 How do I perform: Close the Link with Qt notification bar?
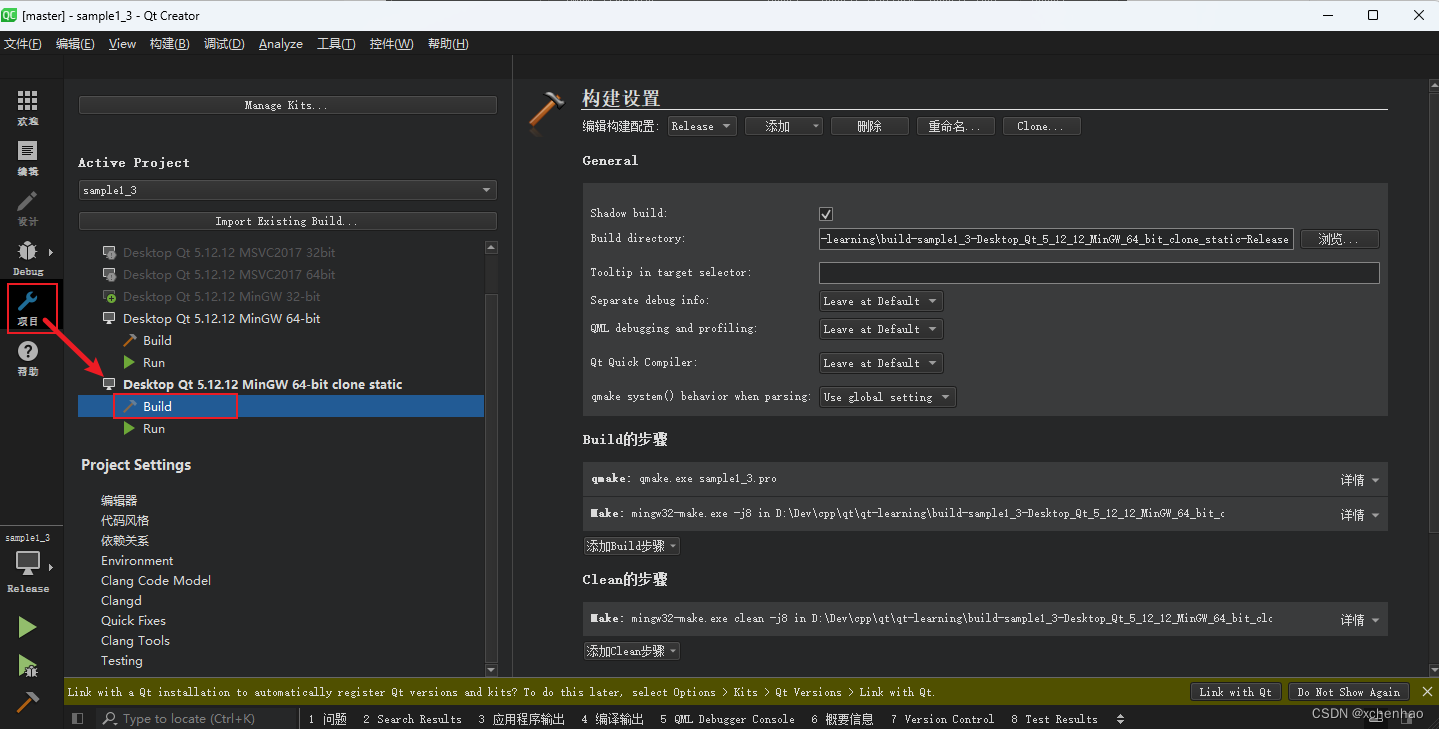[1427, 692]
